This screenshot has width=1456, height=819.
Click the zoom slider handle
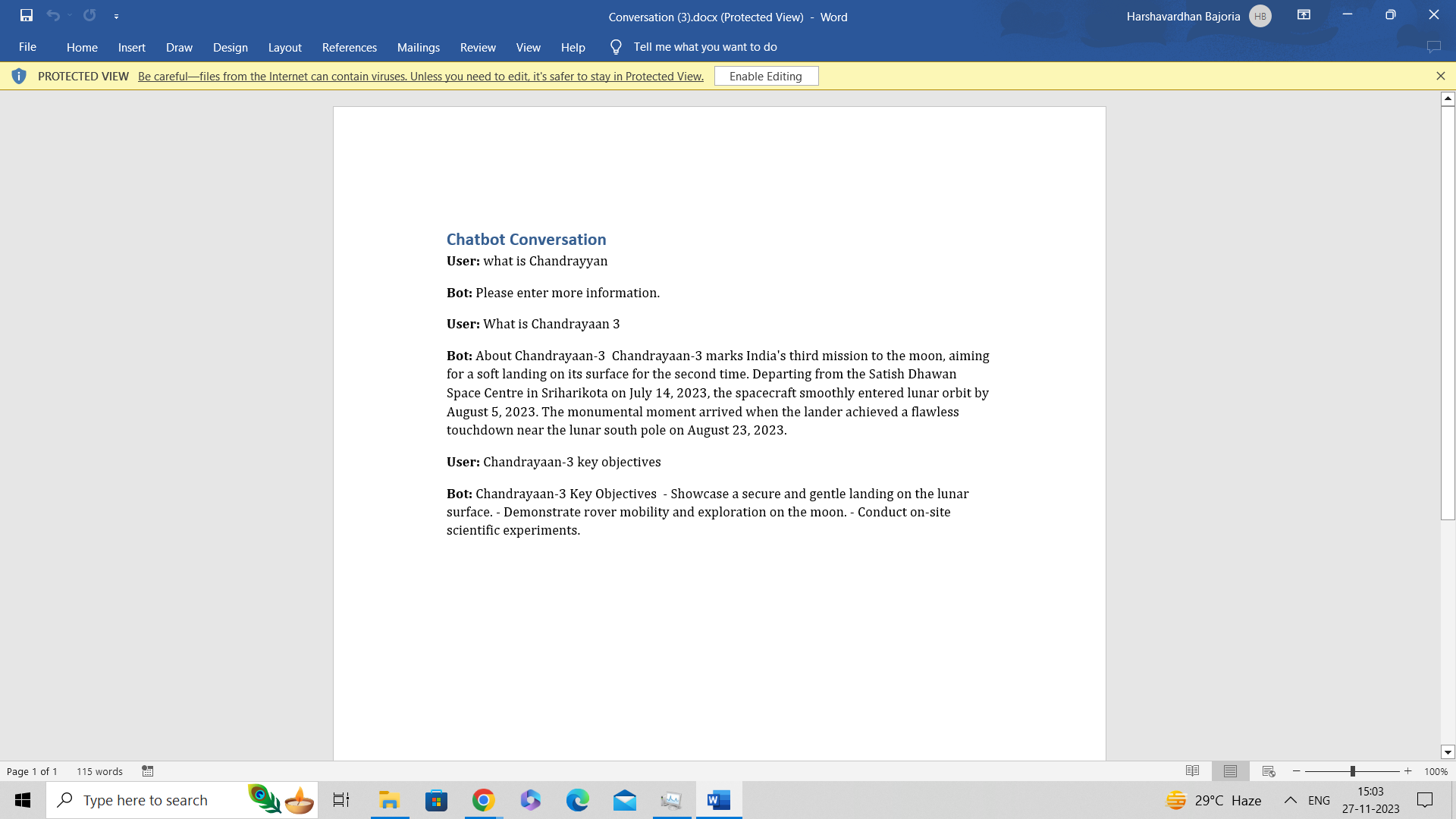pos(1352,771)
